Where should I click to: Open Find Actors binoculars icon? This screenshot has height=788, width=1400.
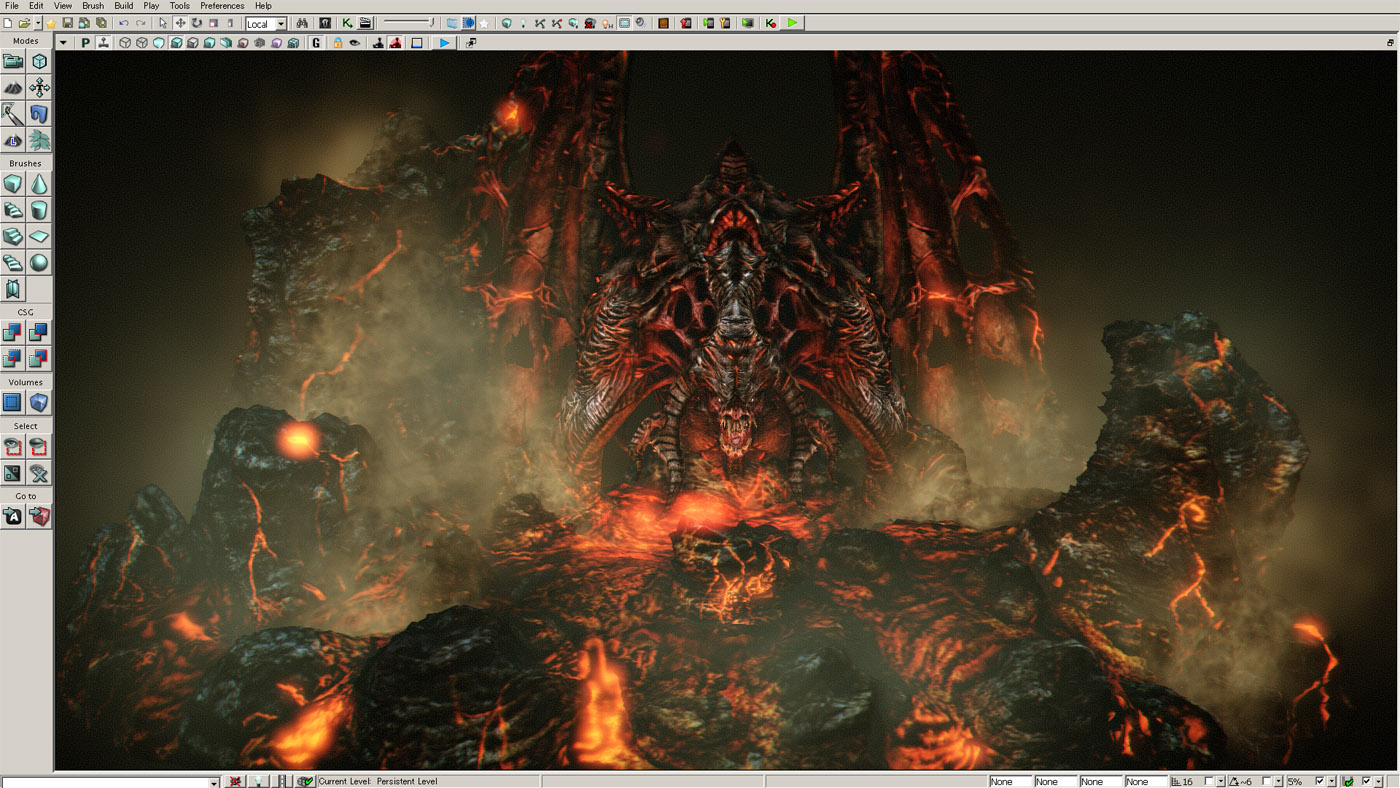coord(302,23)
